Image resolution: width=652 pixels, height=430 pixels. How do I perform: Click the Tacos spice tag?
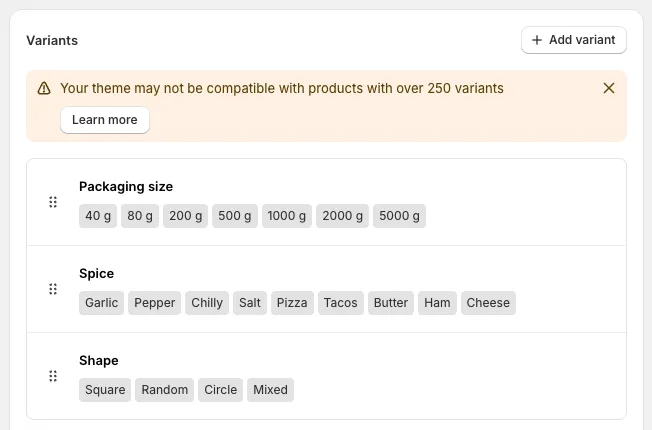341,303
